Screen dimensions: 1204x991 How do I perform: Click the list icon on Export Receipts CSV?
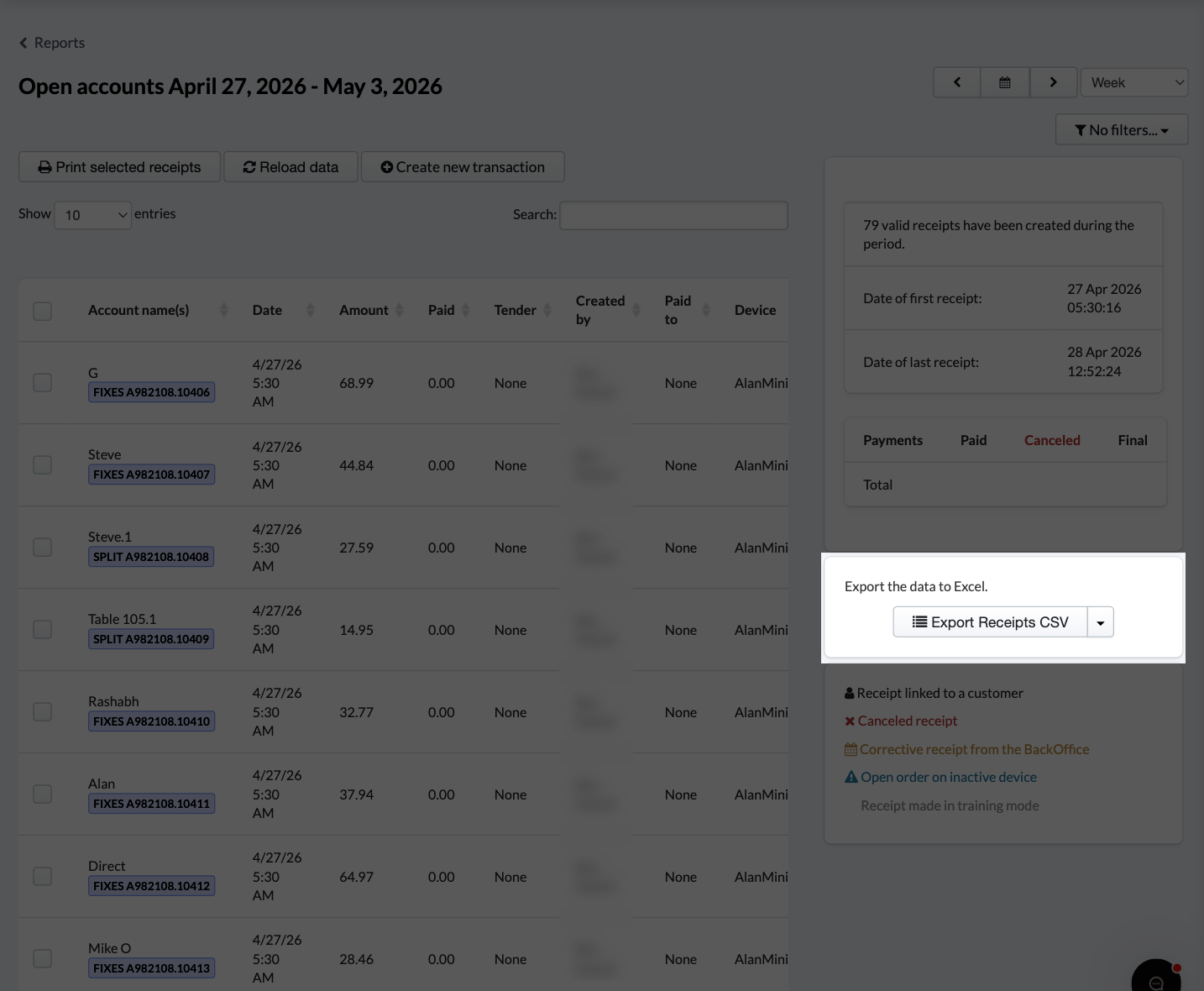(x=919, y=621)
